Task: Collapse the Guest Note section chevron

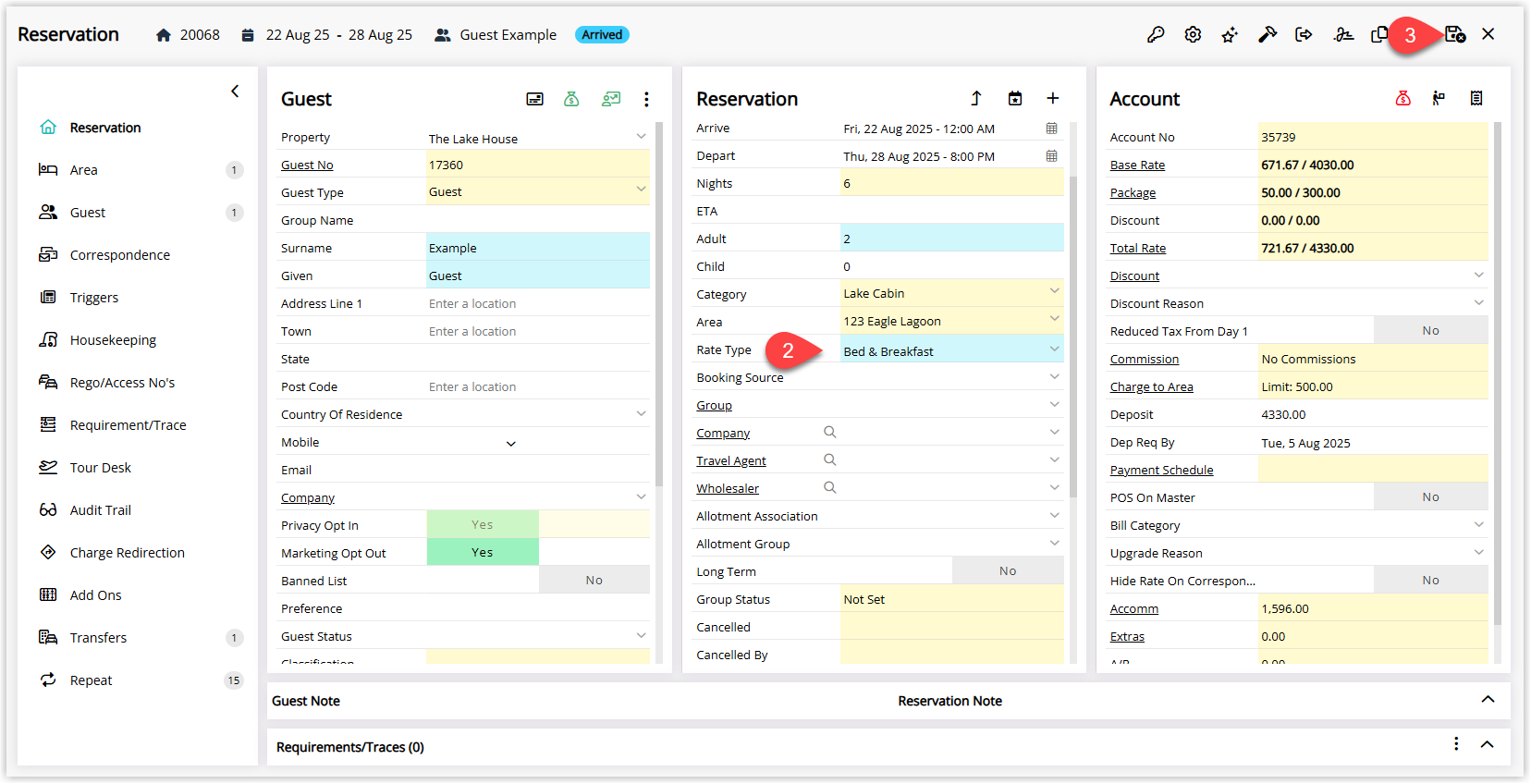Action: pos(1488,699)
